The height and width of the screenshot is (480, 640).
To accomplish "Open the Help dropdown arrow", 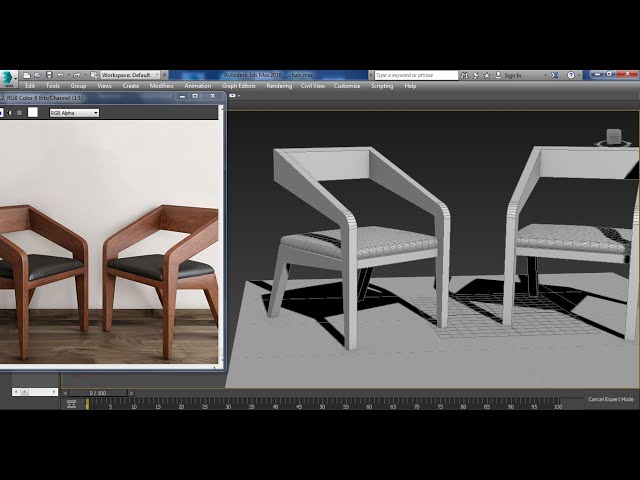I will [579, 75].
